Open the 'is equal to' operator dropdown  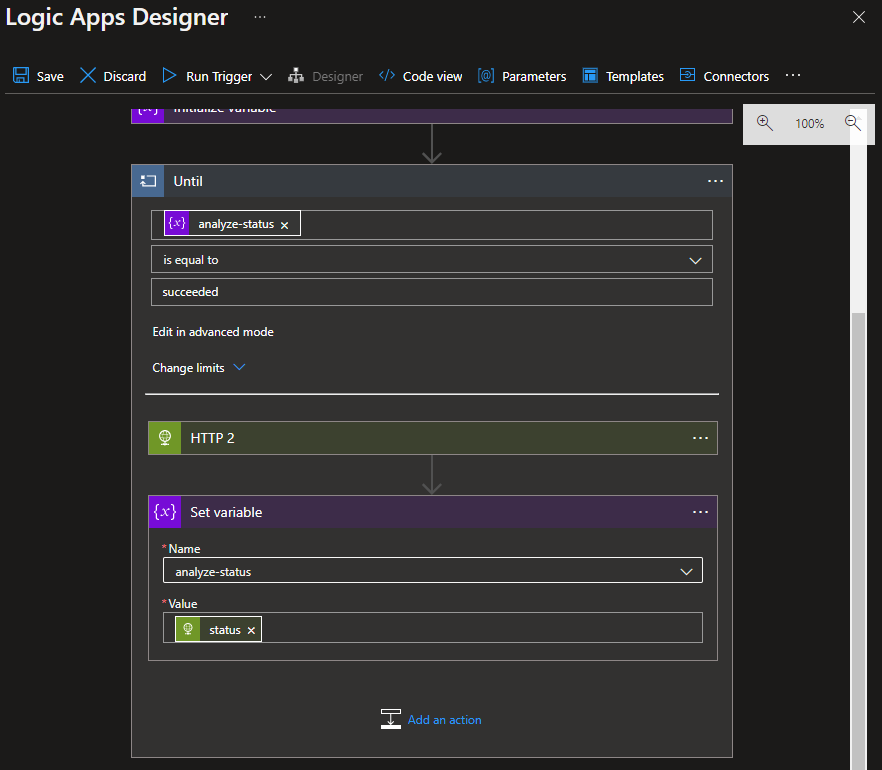(x=696, y=260)
